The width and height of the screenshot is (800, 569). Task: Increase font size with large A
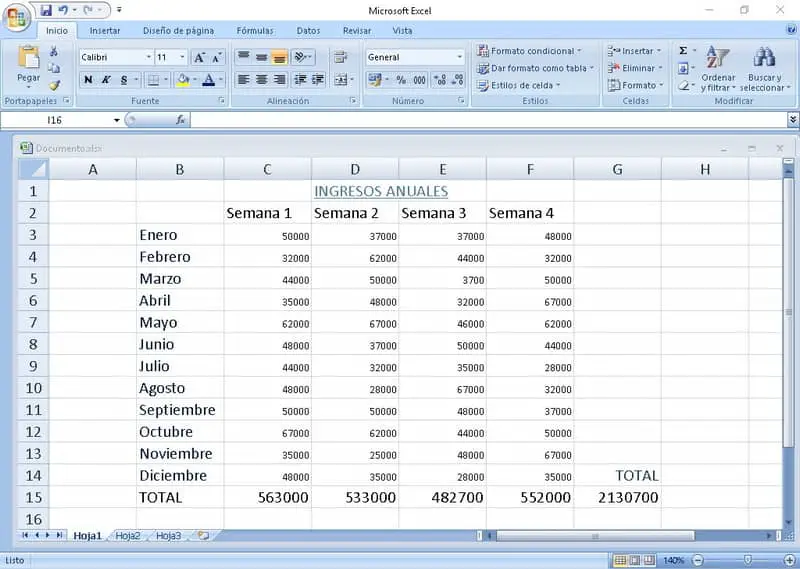tap(199, 57)
